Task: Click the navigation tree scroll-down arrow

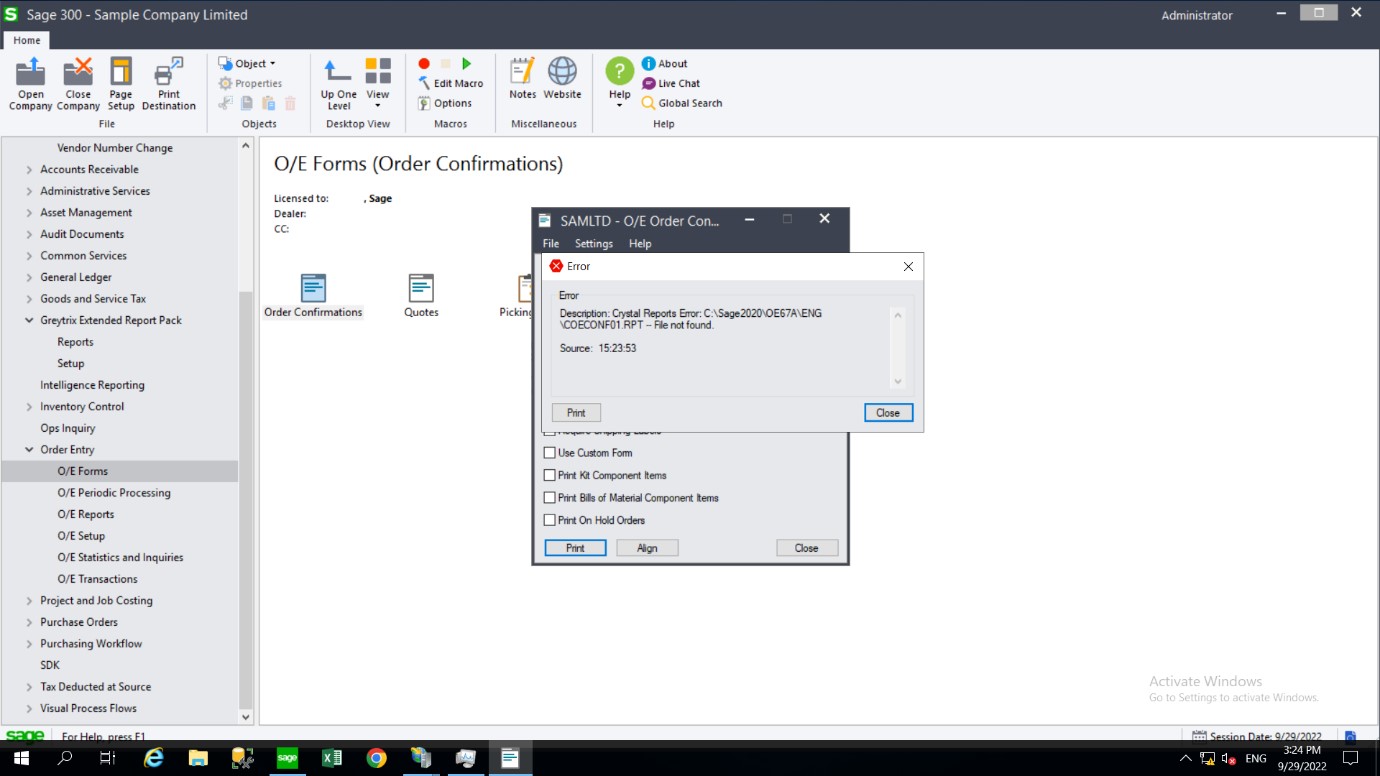Action: coord(246,717)
